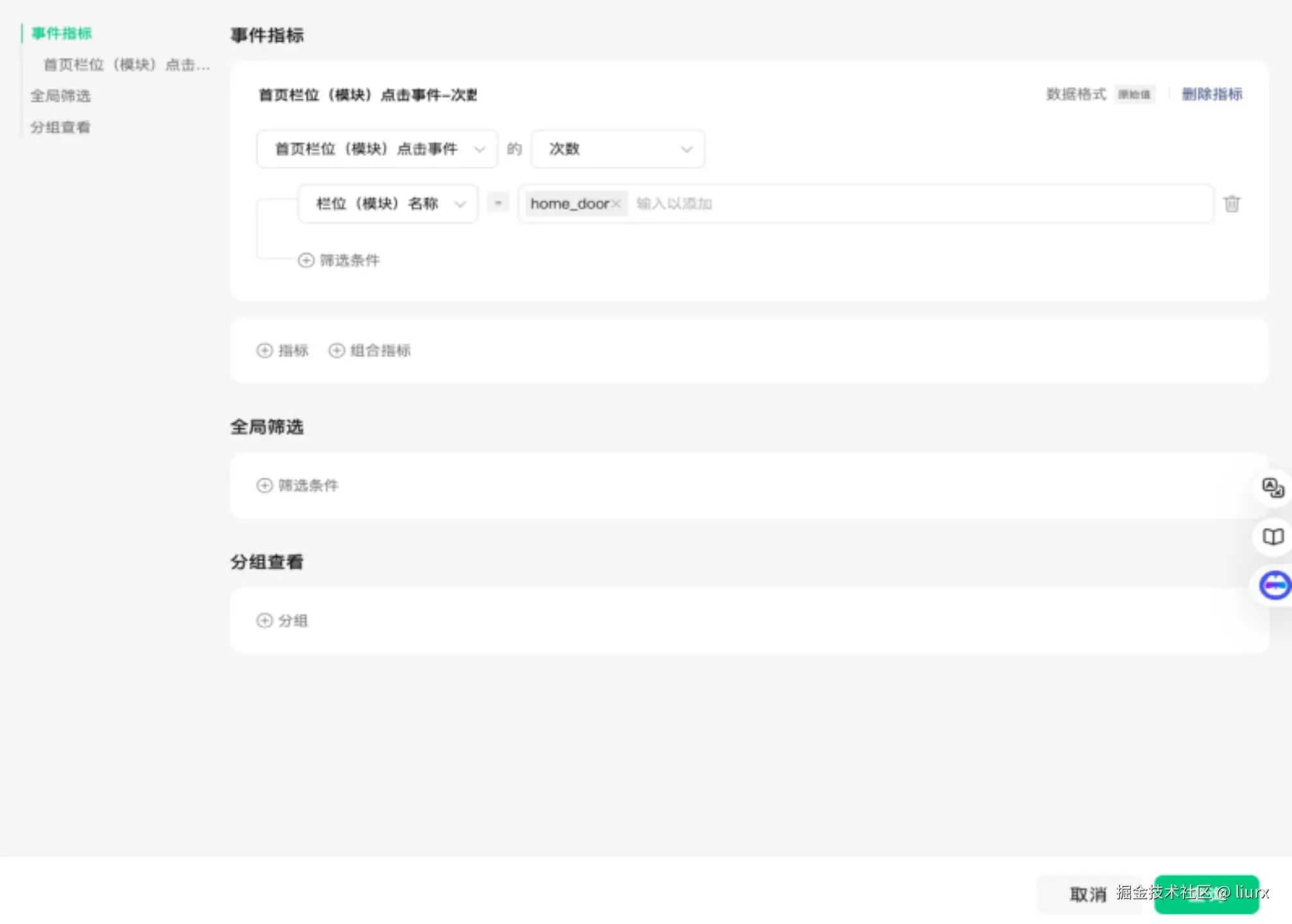The image size is (1292, 924).
Task: Select 事件指标 in left navigation
Action: 62,33
